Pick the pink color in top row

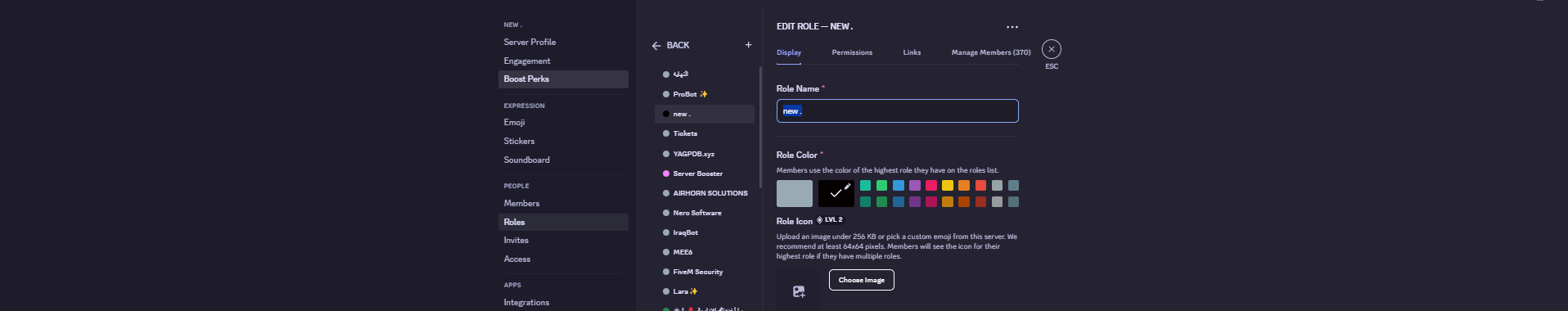click(931, 186)
